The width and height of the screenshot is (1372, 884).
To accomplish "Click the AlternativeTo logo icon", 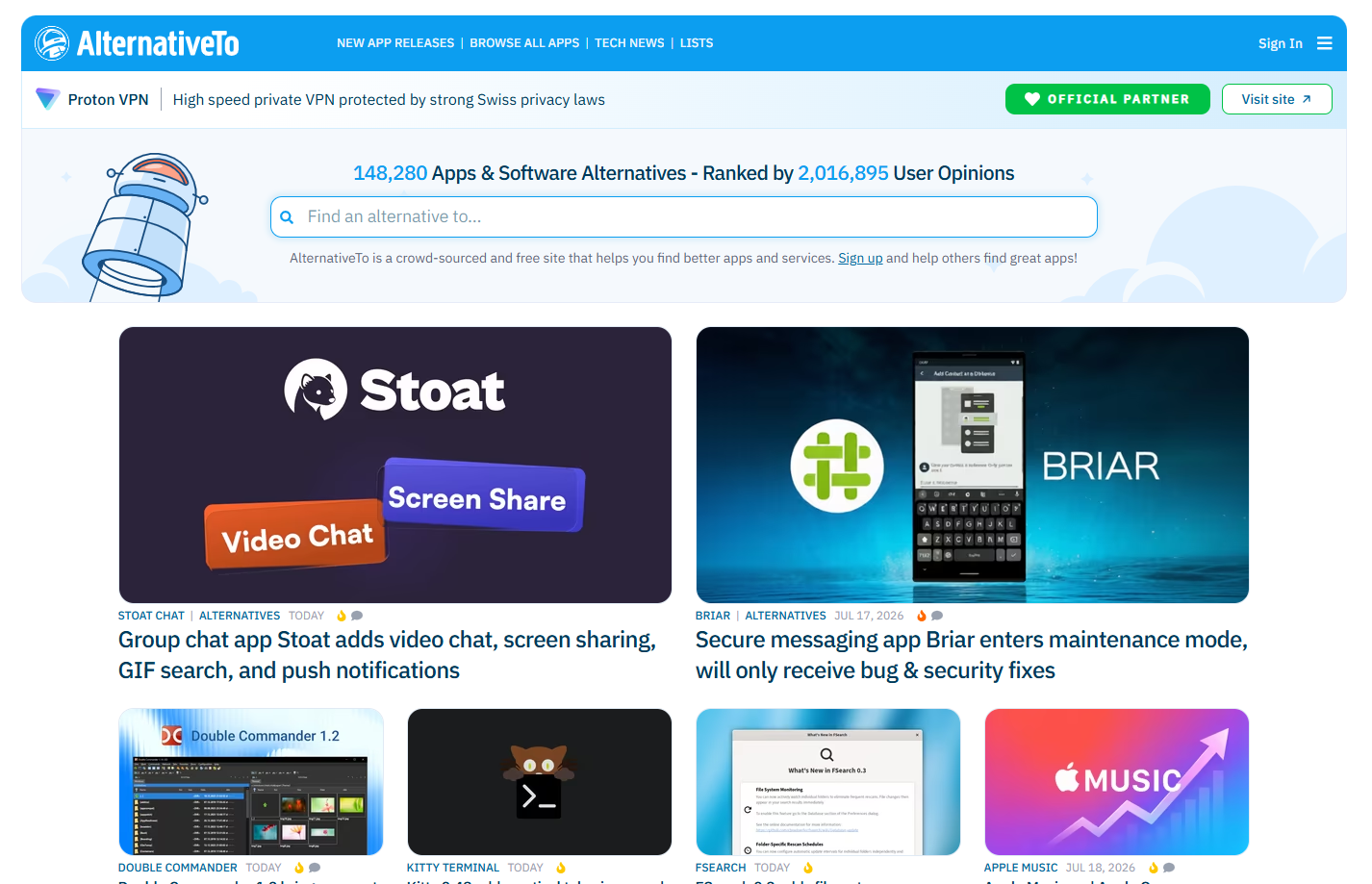I will (x=52, y=43).
